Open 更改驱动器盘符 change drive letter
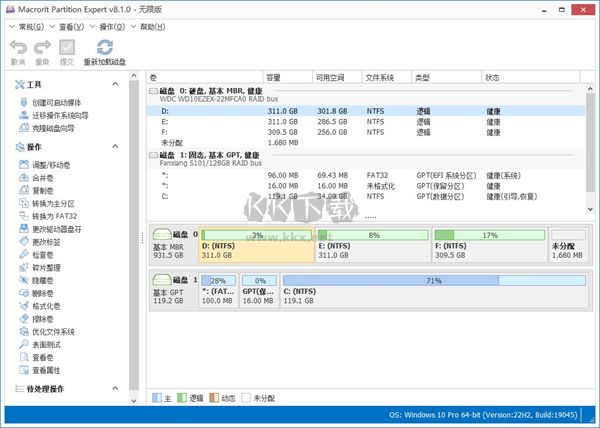 50,229
